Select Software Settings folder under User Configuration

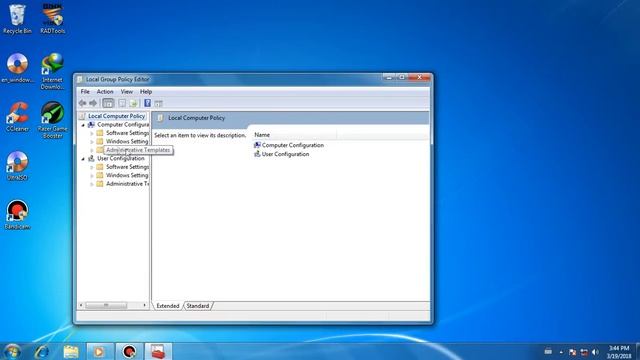[127, 167]
